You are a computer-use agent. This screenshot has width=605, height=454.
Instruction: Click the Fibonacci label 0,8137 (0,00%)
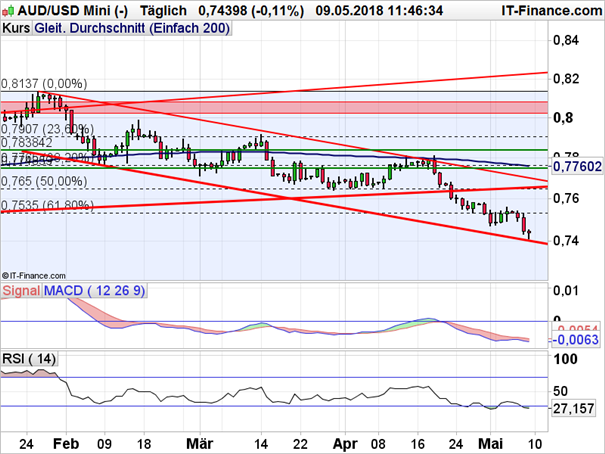click(44, 84)
